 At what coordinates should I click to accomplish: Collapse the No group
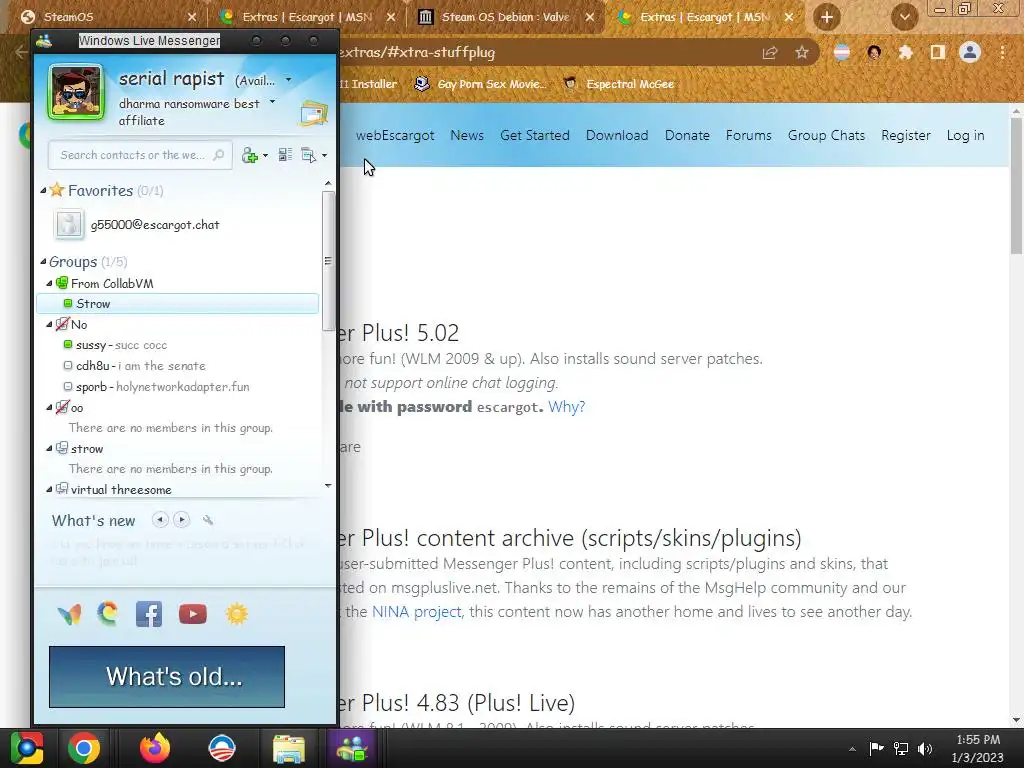pyautogui.click(x=49, y=325)
